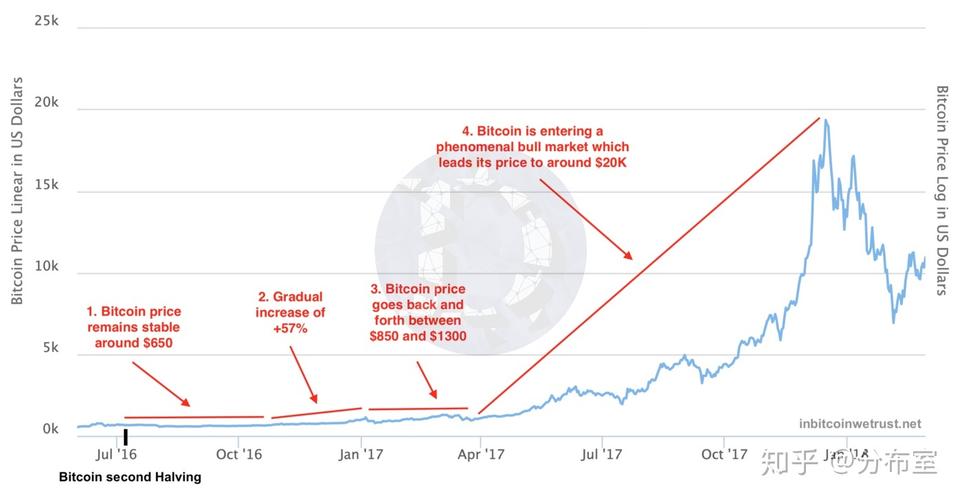Select the "20k" y-axis label
The image size is (962, 500).
[x=47, y=103]
